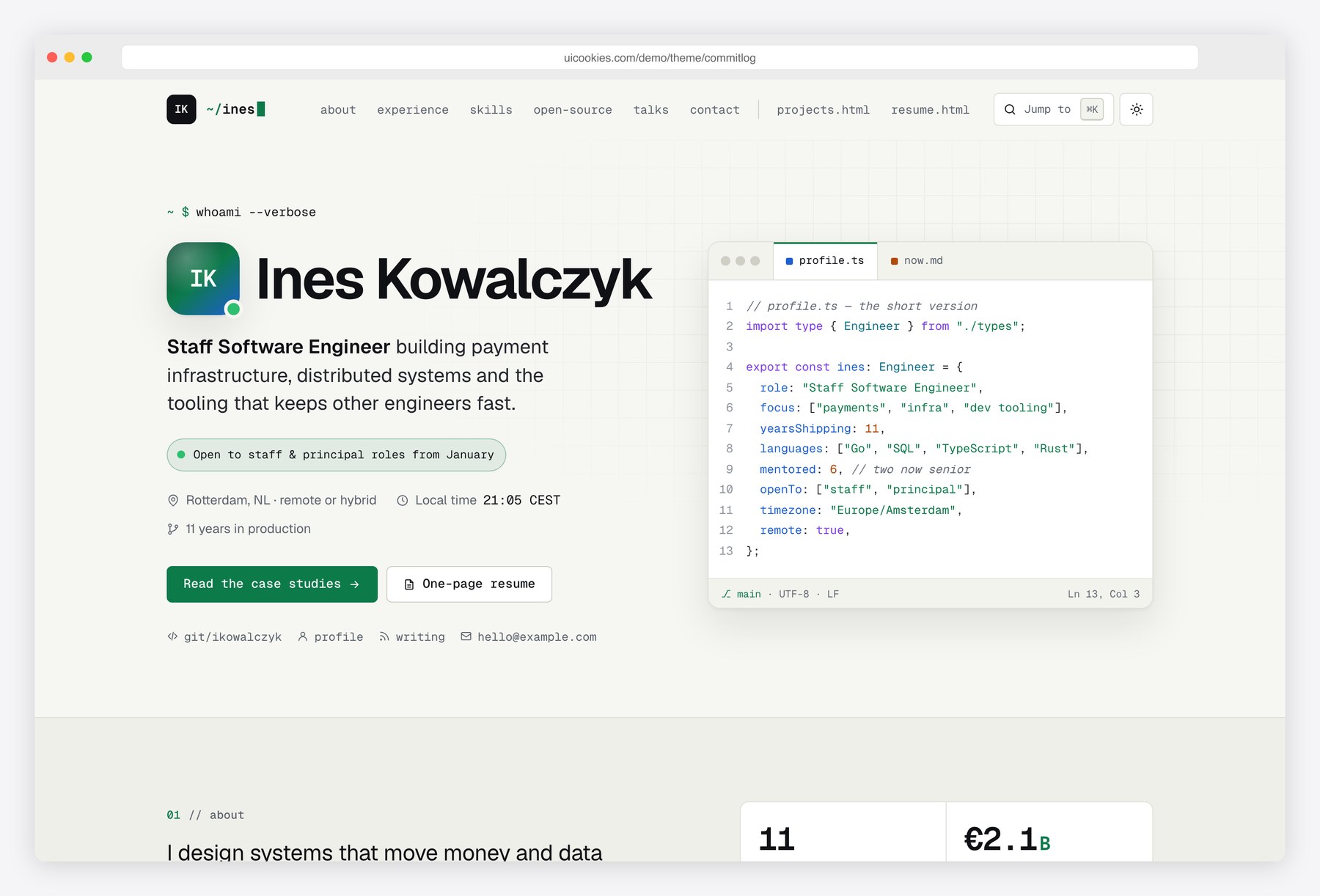Image resolution: width=1320 pixels, height=896 pixels.
Task: Click the IK logo badge in navbar
Action: pyautogui.click(x=181, y=109)
